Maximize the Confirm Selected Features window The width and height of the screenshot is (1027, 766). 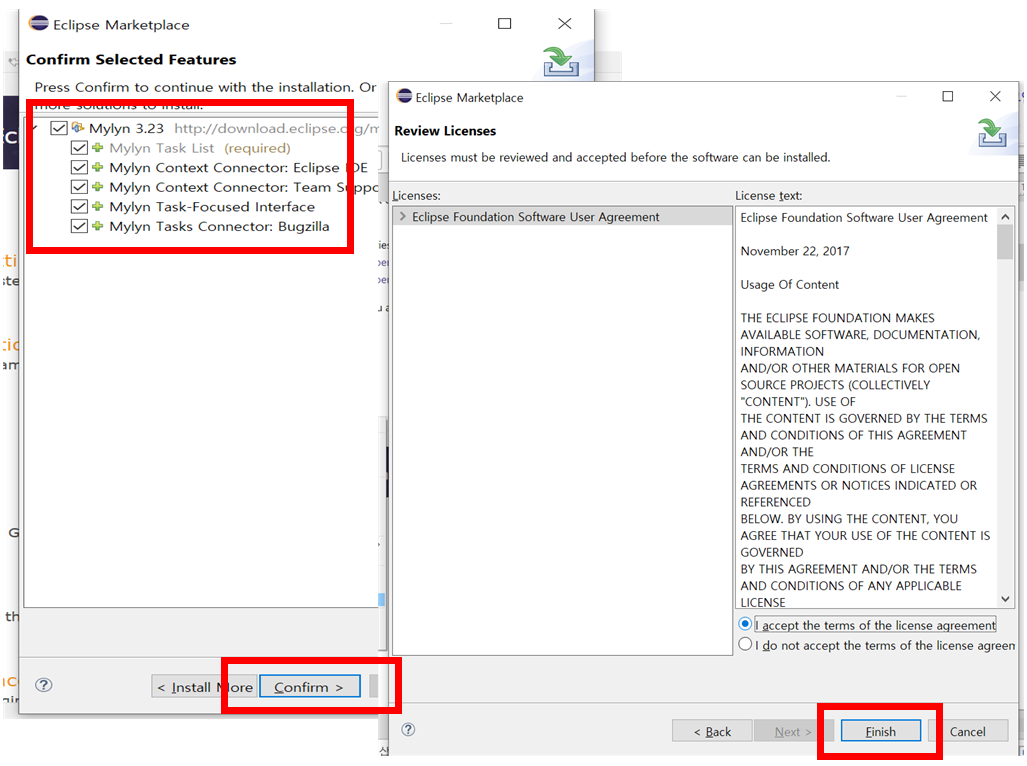(x=504, y=24)
